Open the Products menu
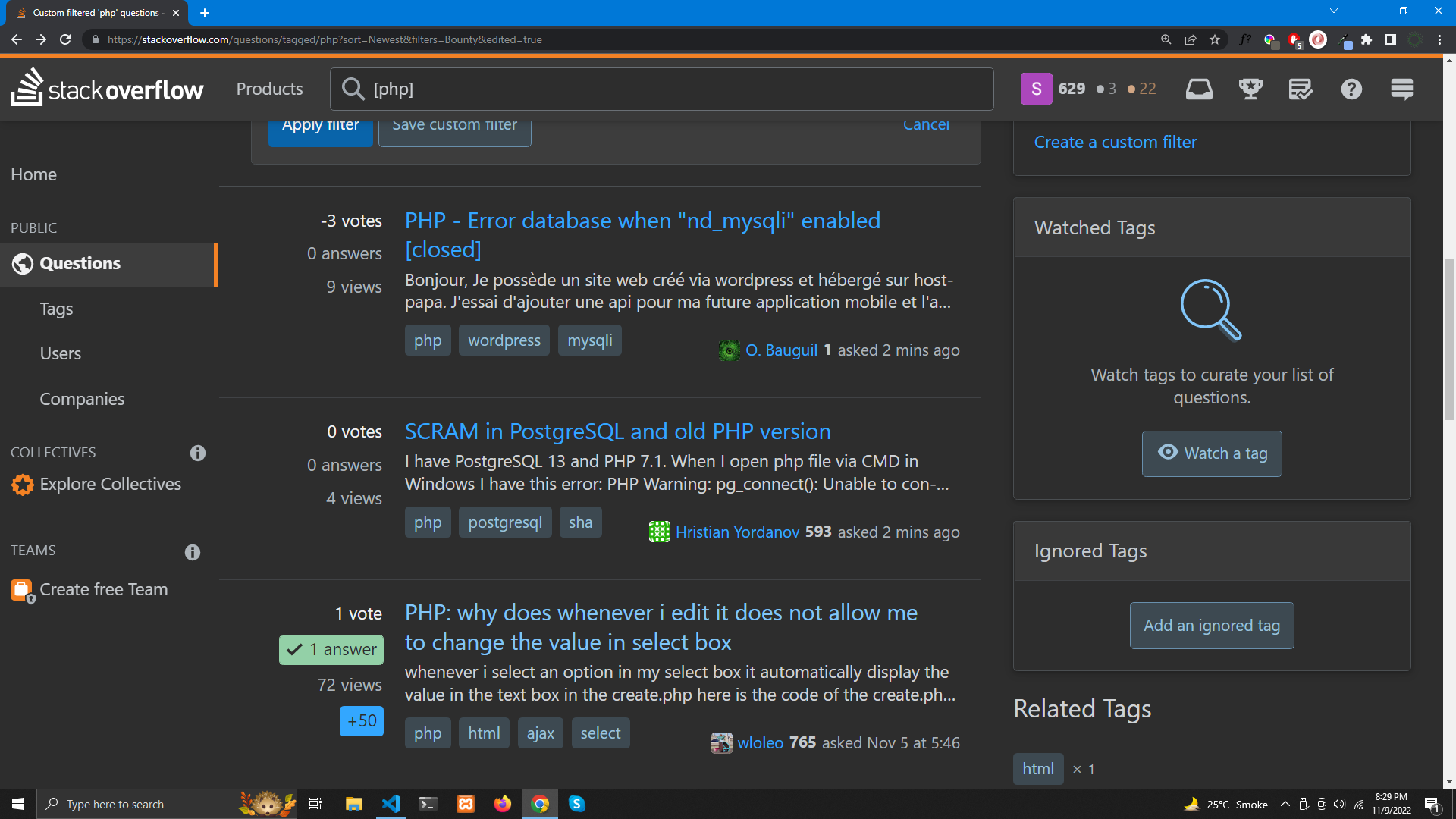The height and width of the screenshot is (819, 1456). (269, 89)
